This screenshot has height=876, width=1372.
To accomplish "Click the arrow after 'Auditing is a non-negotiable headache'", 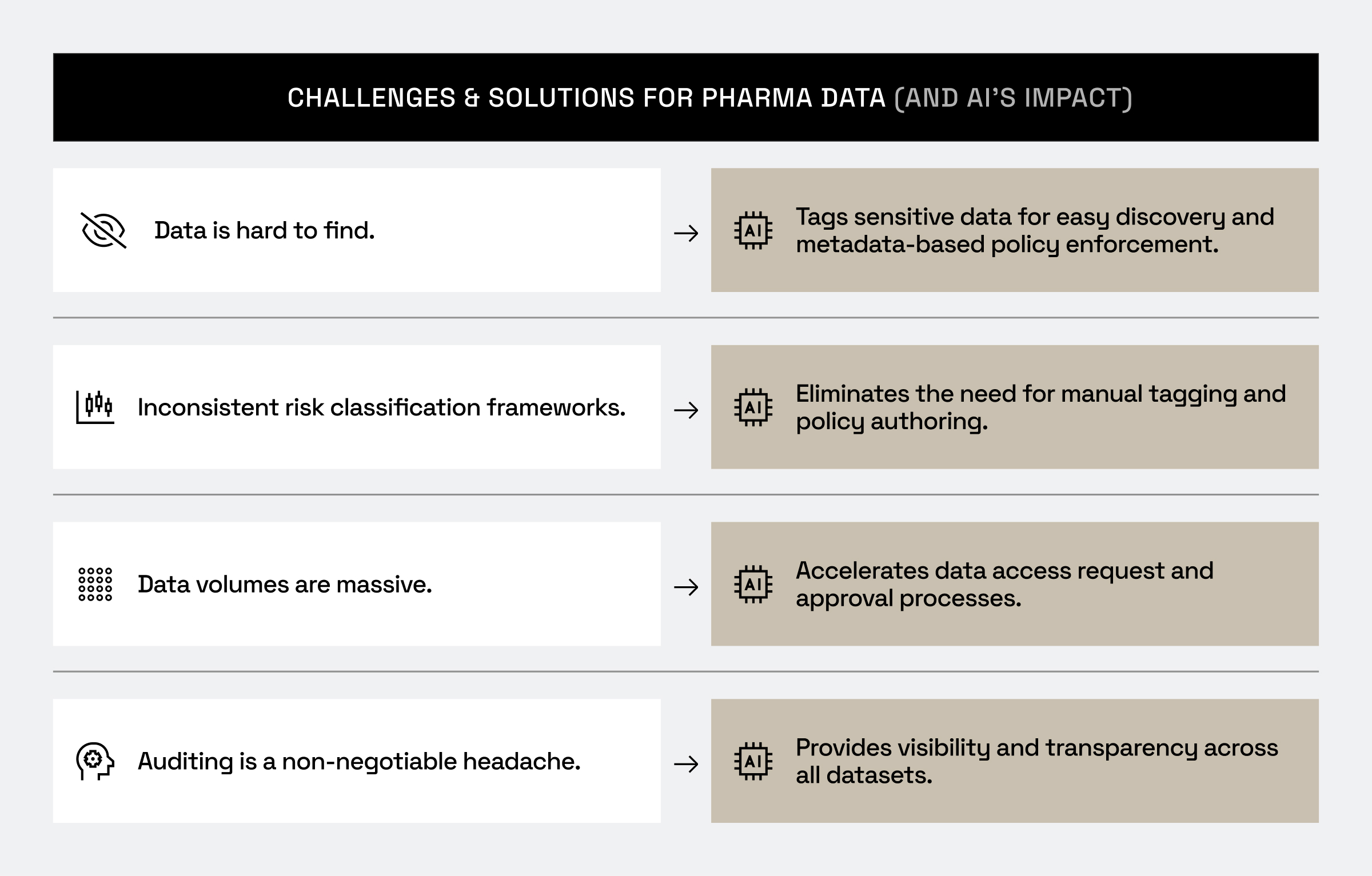I will 686,764.
